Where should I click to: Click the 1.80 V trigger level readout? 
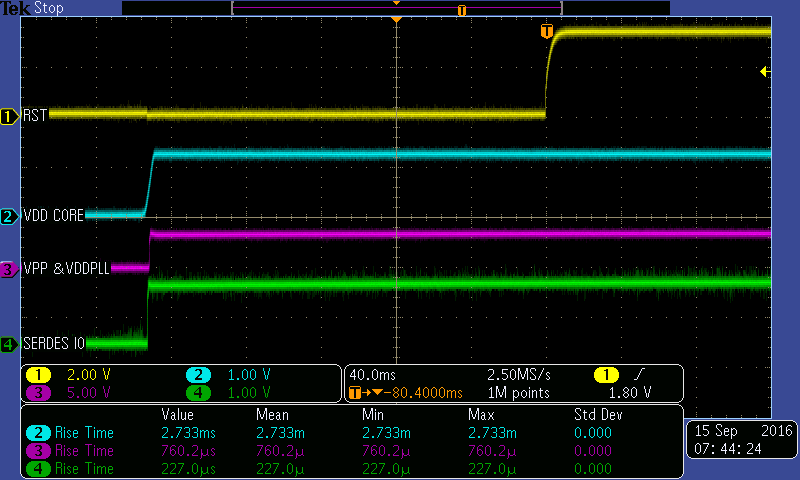630,392
